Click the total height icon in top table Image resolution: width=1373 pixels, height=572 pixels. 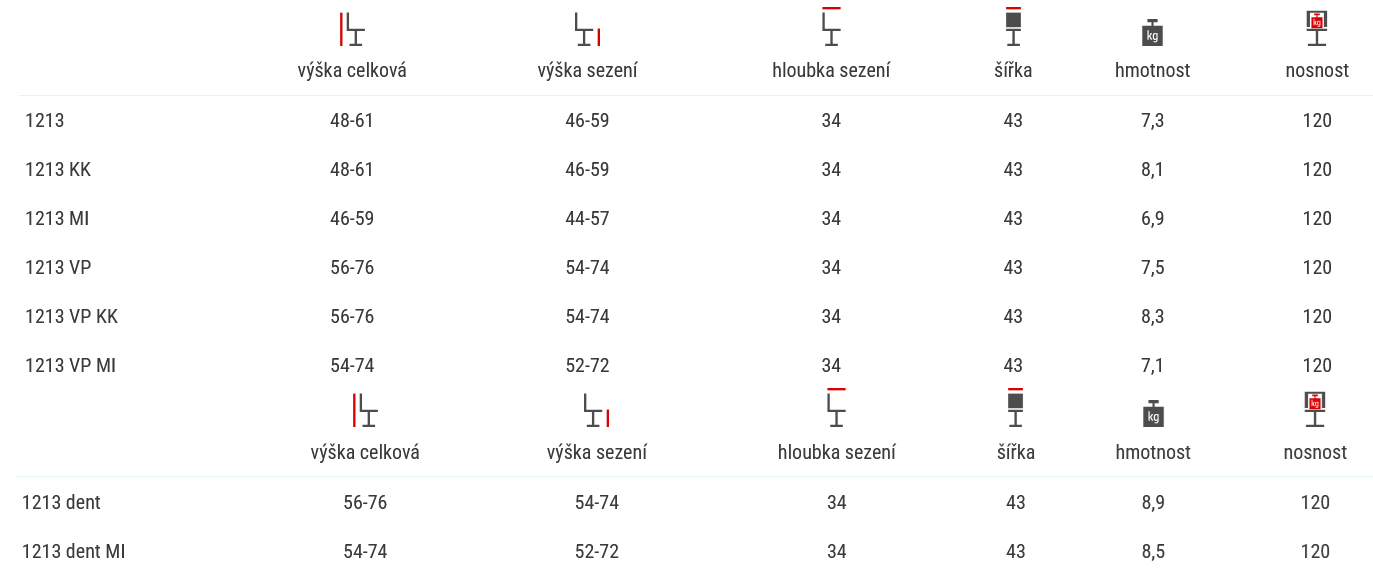pyautogui.click(x=352, y=29)
